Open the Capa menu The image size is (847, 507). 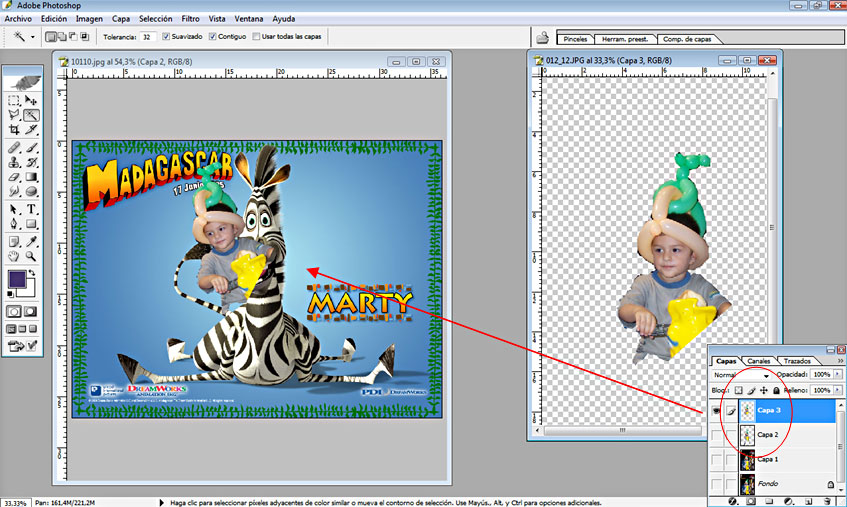121,19
